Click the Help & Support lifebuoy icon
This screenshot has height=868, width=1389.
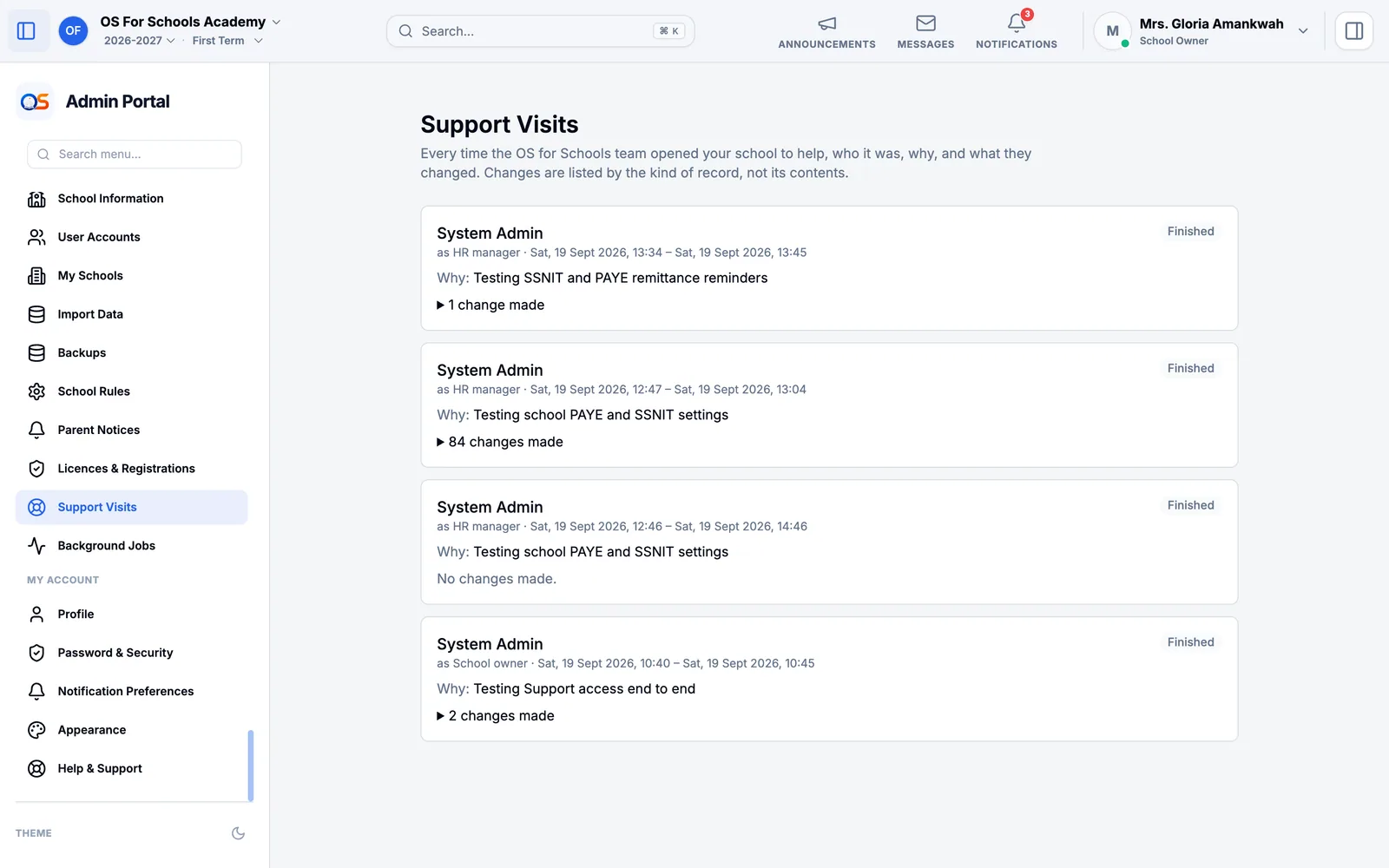[x=36, y=769]
